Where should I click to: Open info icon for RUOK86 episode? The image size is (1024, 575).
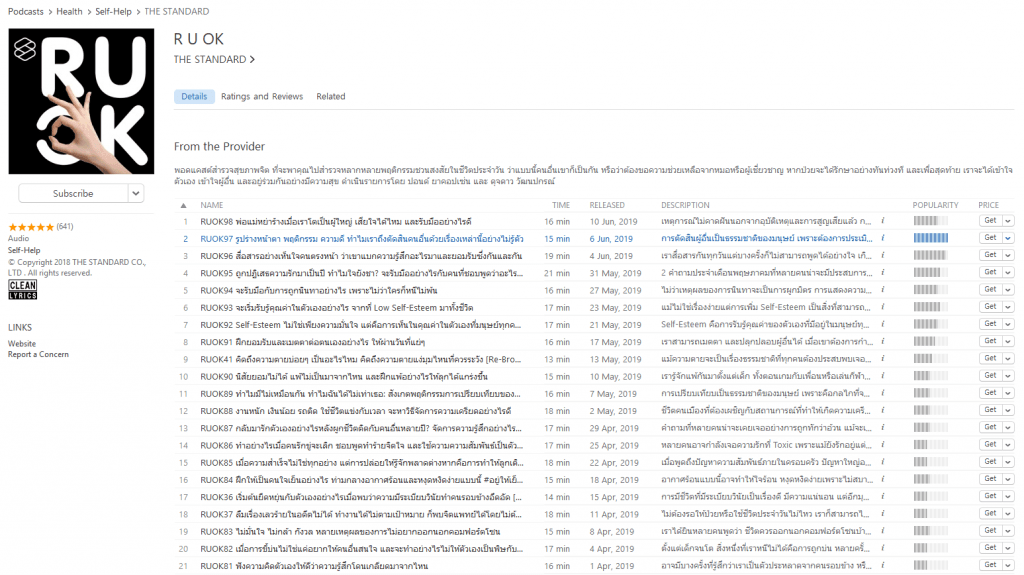(882, 444)
